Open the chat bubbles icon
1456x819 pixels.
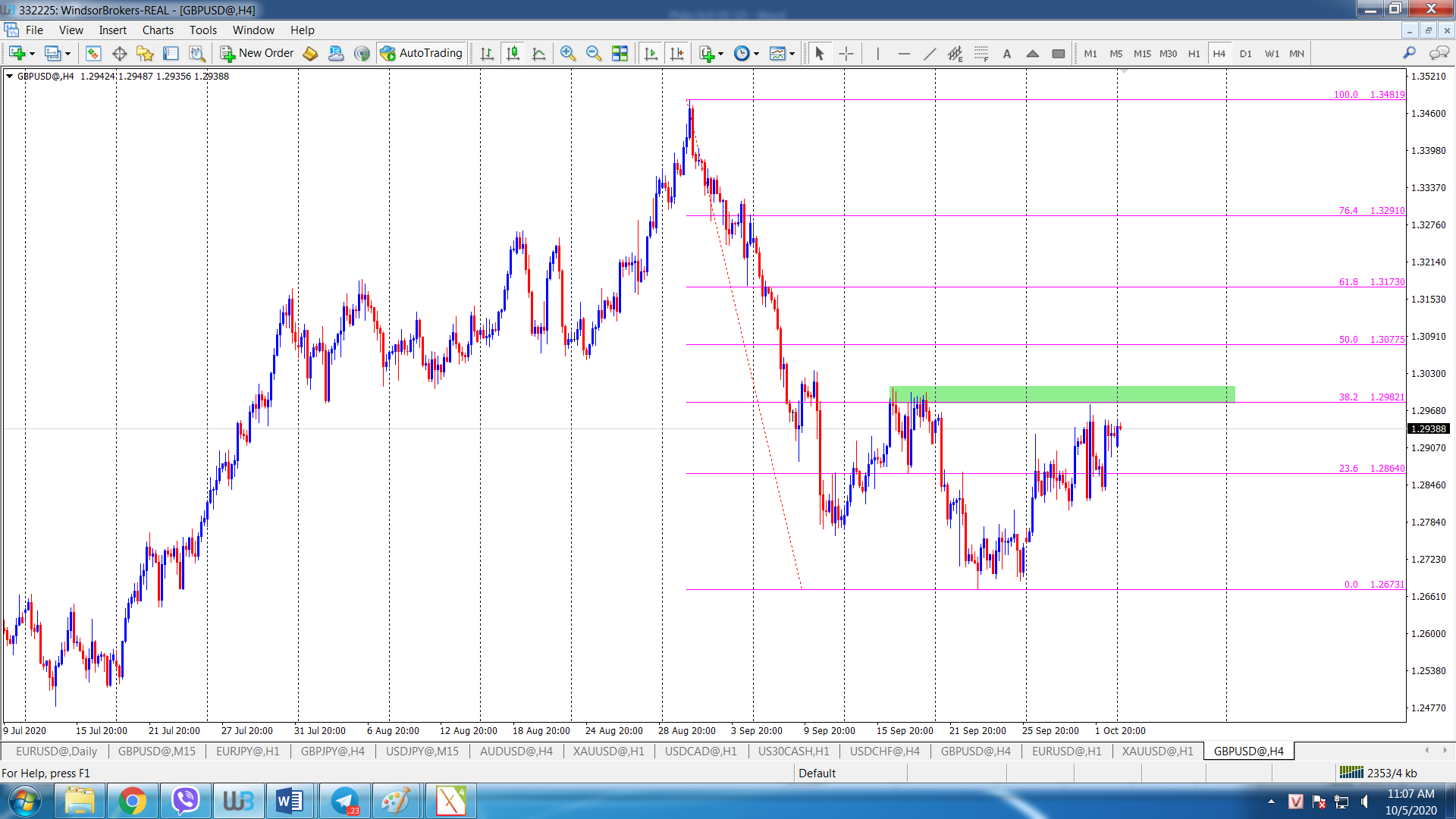[1439, 52]
